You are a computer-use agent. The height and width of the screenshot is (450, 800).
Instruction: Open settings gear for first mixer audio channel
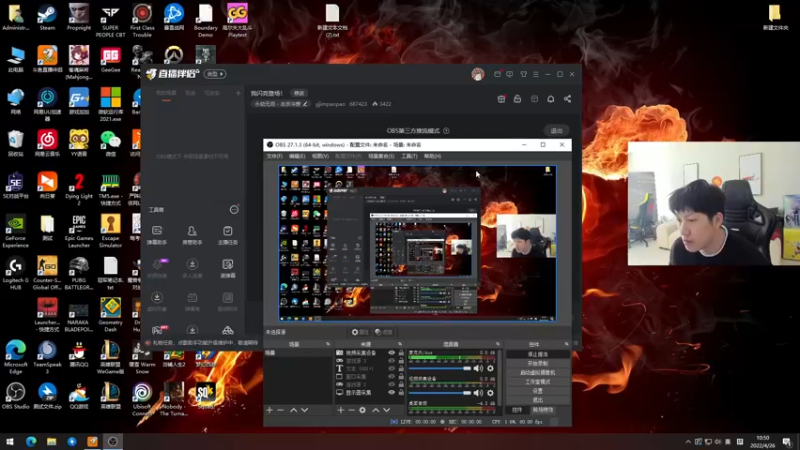point(489,368)
